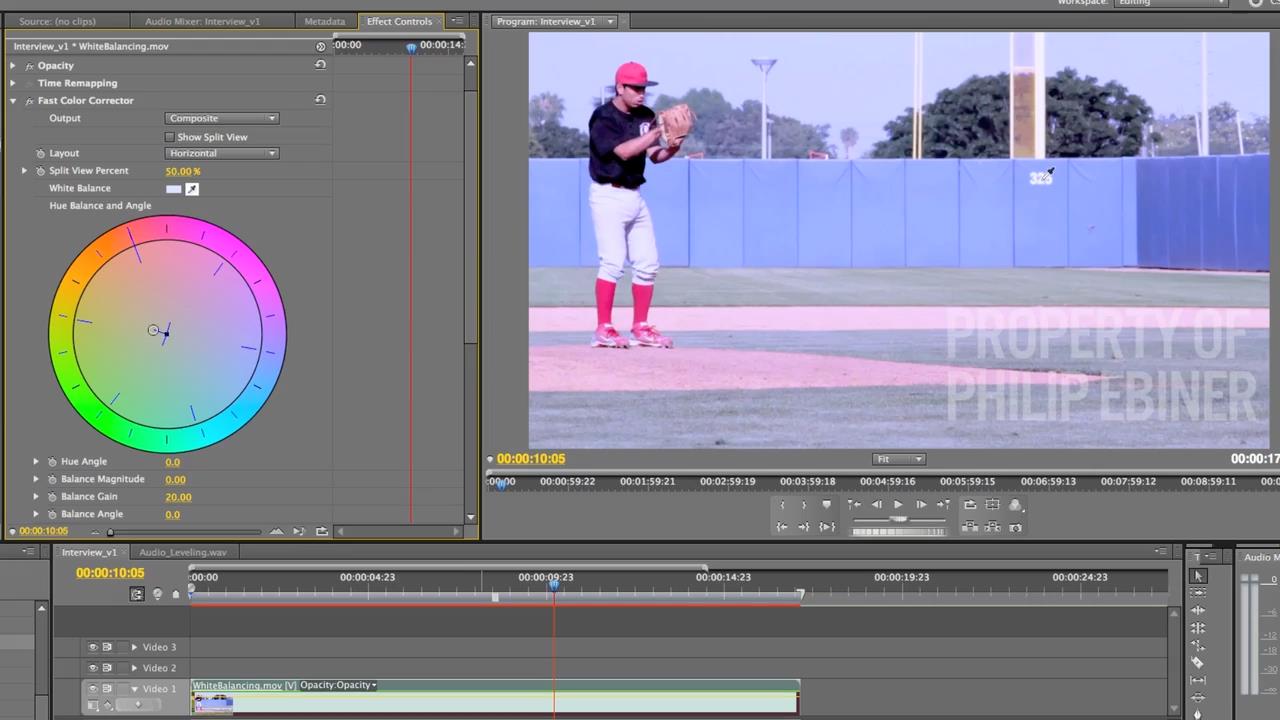Click the Go to In Point icon

click(x=782, y=527)
